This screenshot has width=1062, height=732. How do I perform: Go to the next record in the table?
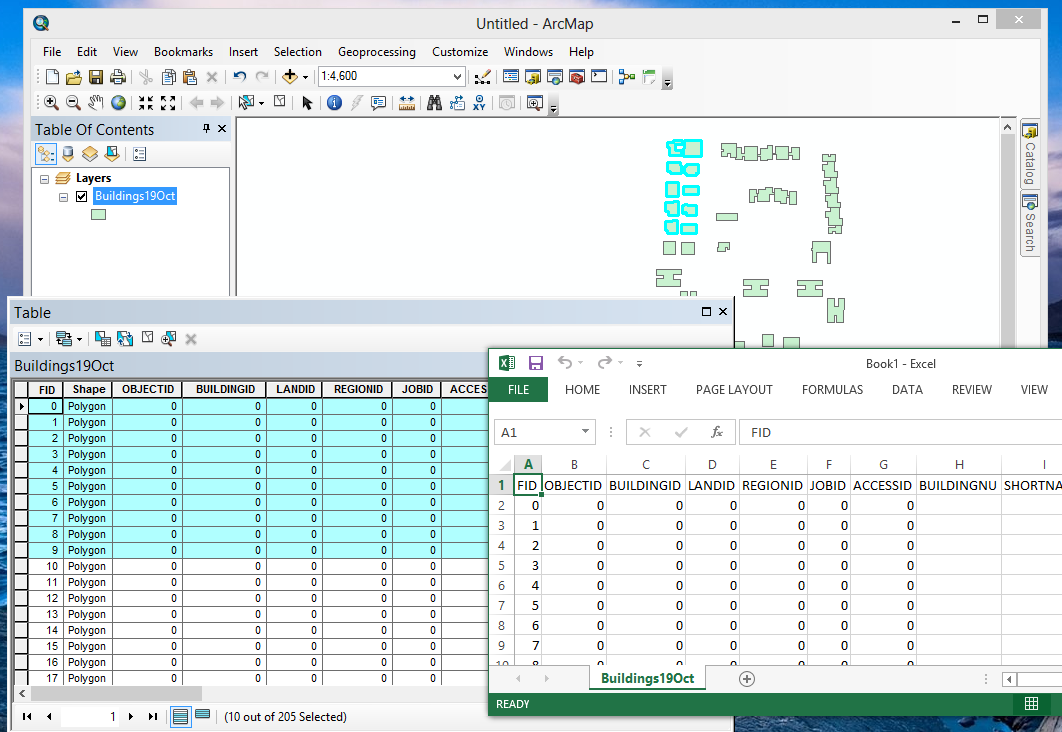[131, 716]
